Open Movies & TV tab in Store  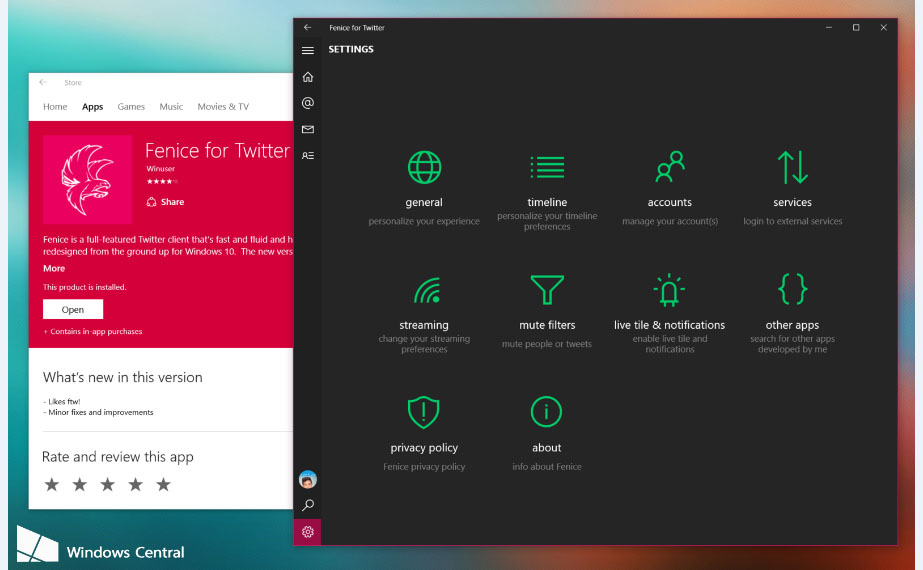pos(223,107)
